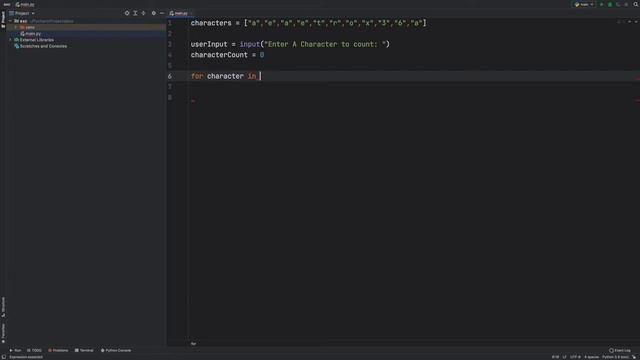
Task: Open the Problems tool window
Action: pyautogui.click(x=58, y=350)
